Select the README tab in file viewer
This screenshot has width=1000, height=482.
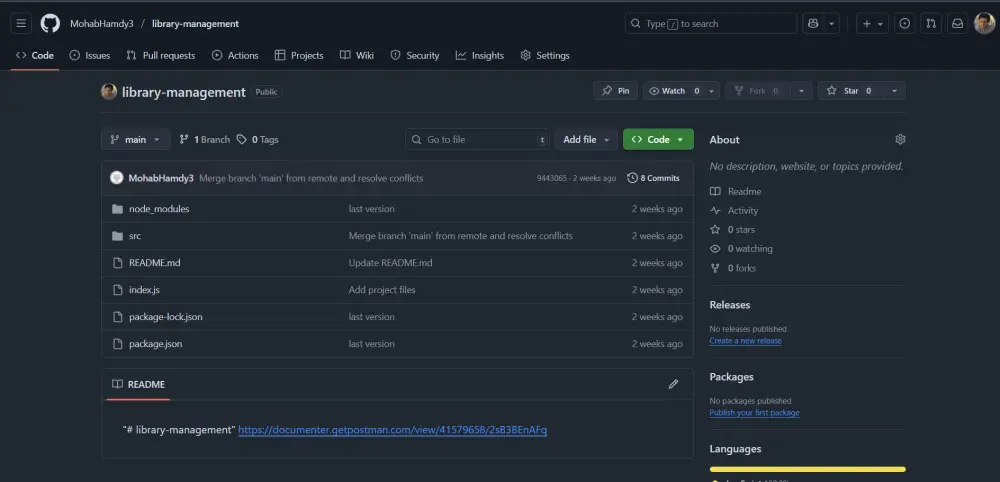[138, 384]
